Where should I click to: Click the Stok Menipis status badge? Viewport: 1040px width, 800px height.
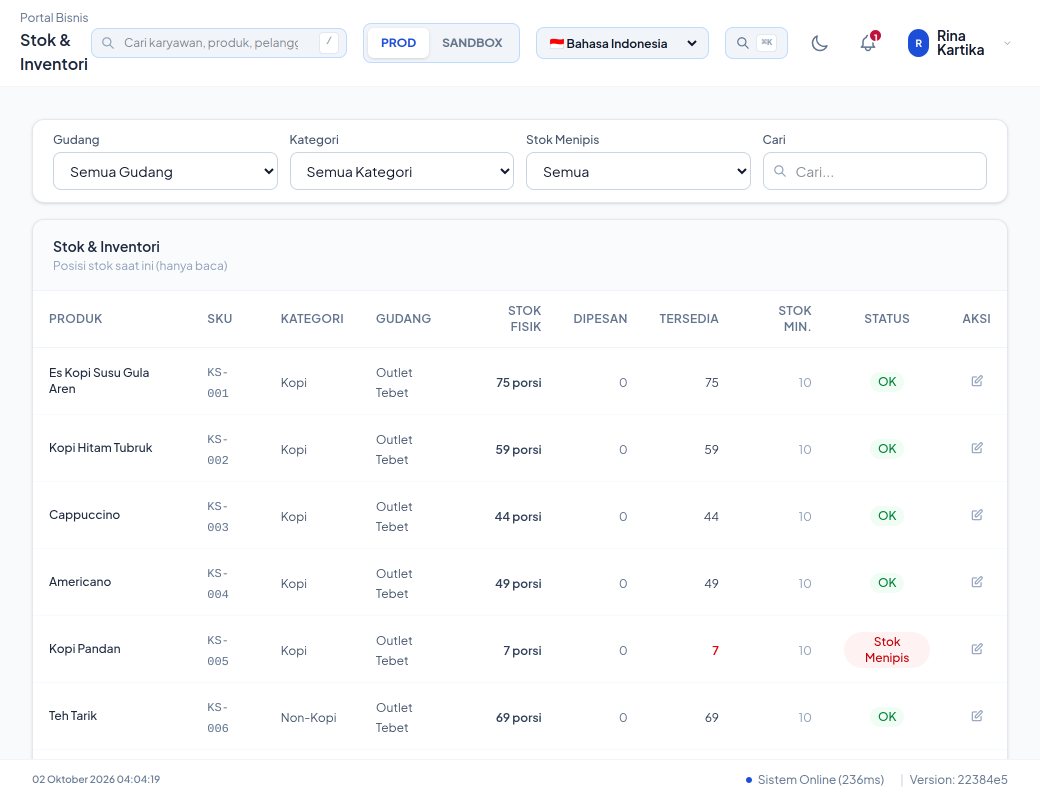coord(886,649)
